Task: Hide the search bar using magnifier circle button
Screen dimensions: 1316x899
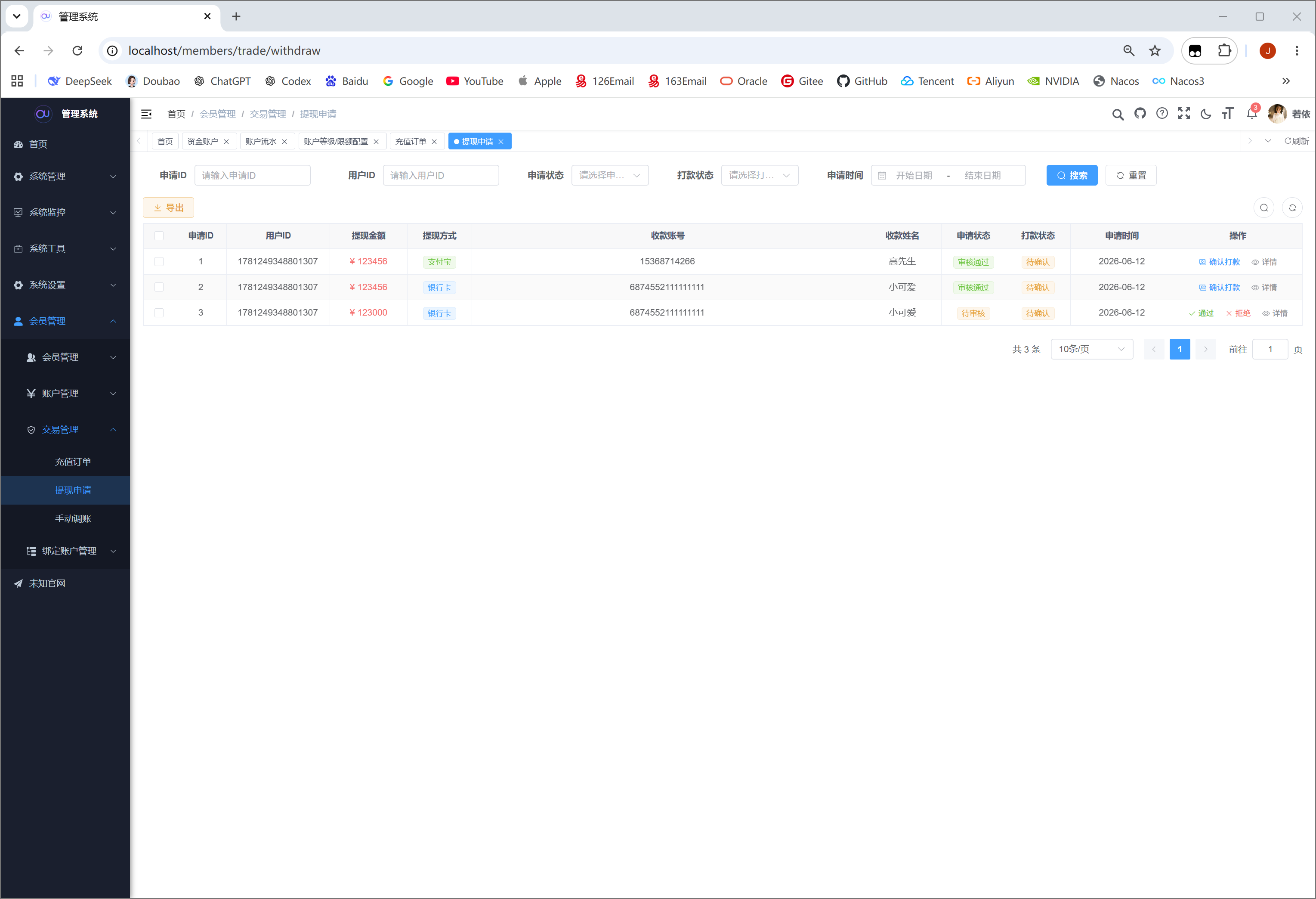Action: coord(1264,208)
